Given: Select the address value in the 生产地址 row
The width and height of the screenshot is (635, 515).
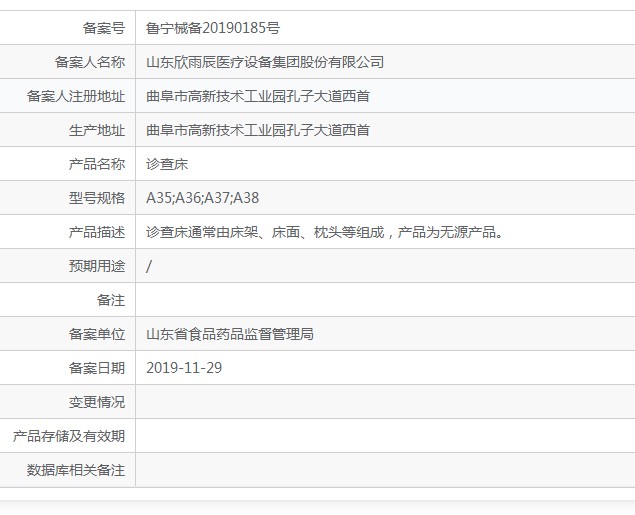Looking at the screenshot, I should [258, 130].
